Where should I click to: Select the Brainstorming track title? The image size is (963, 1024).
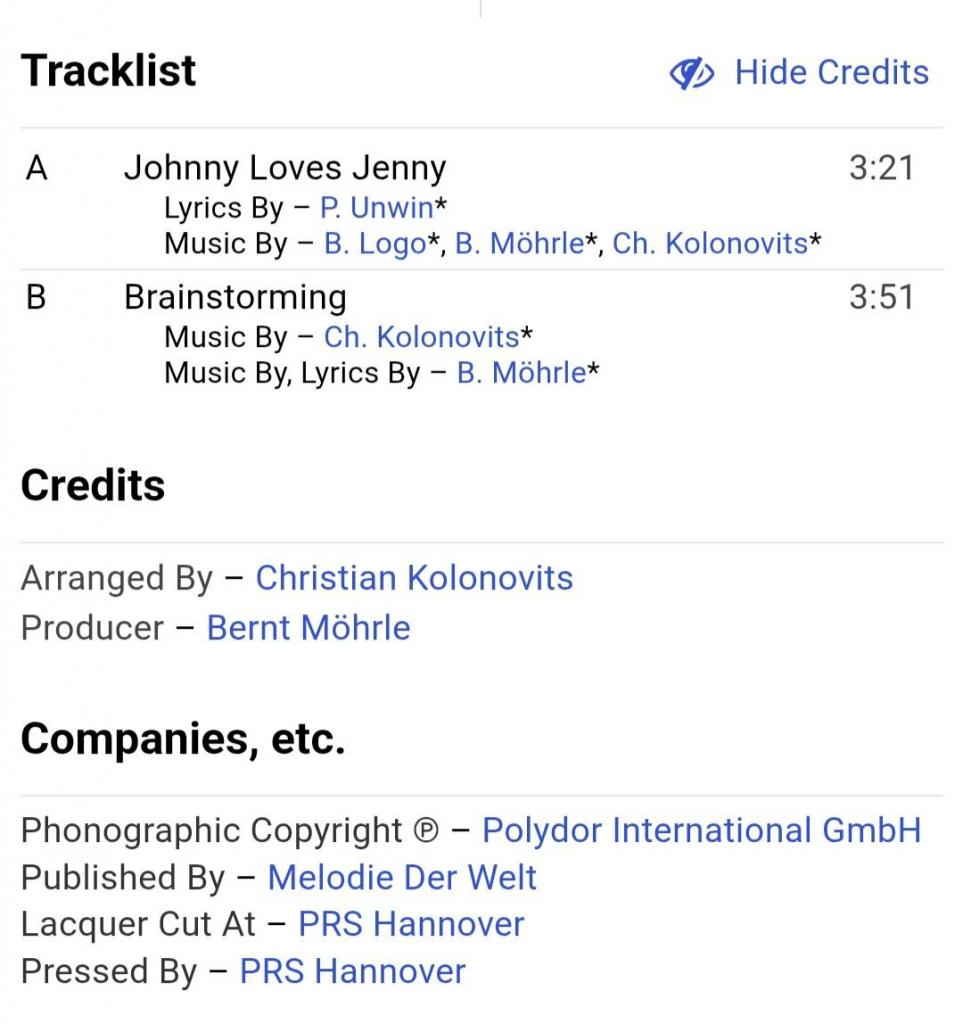pyautogui.click(x=235, y=297)
